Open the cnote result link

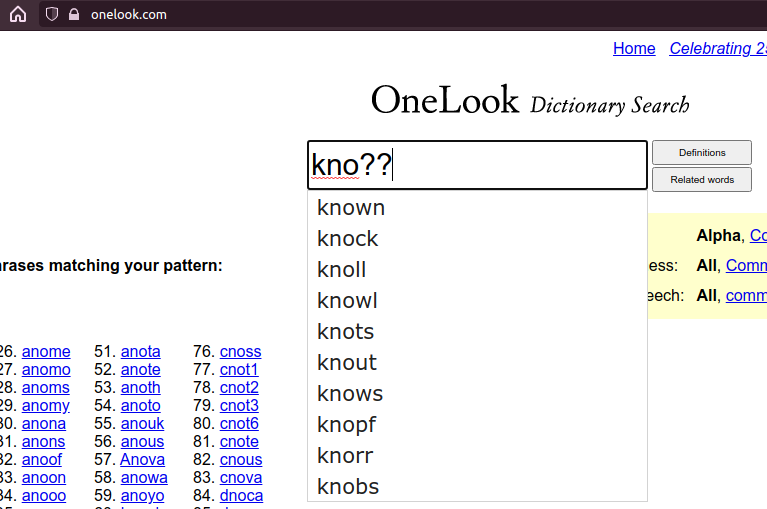(239, 442)
